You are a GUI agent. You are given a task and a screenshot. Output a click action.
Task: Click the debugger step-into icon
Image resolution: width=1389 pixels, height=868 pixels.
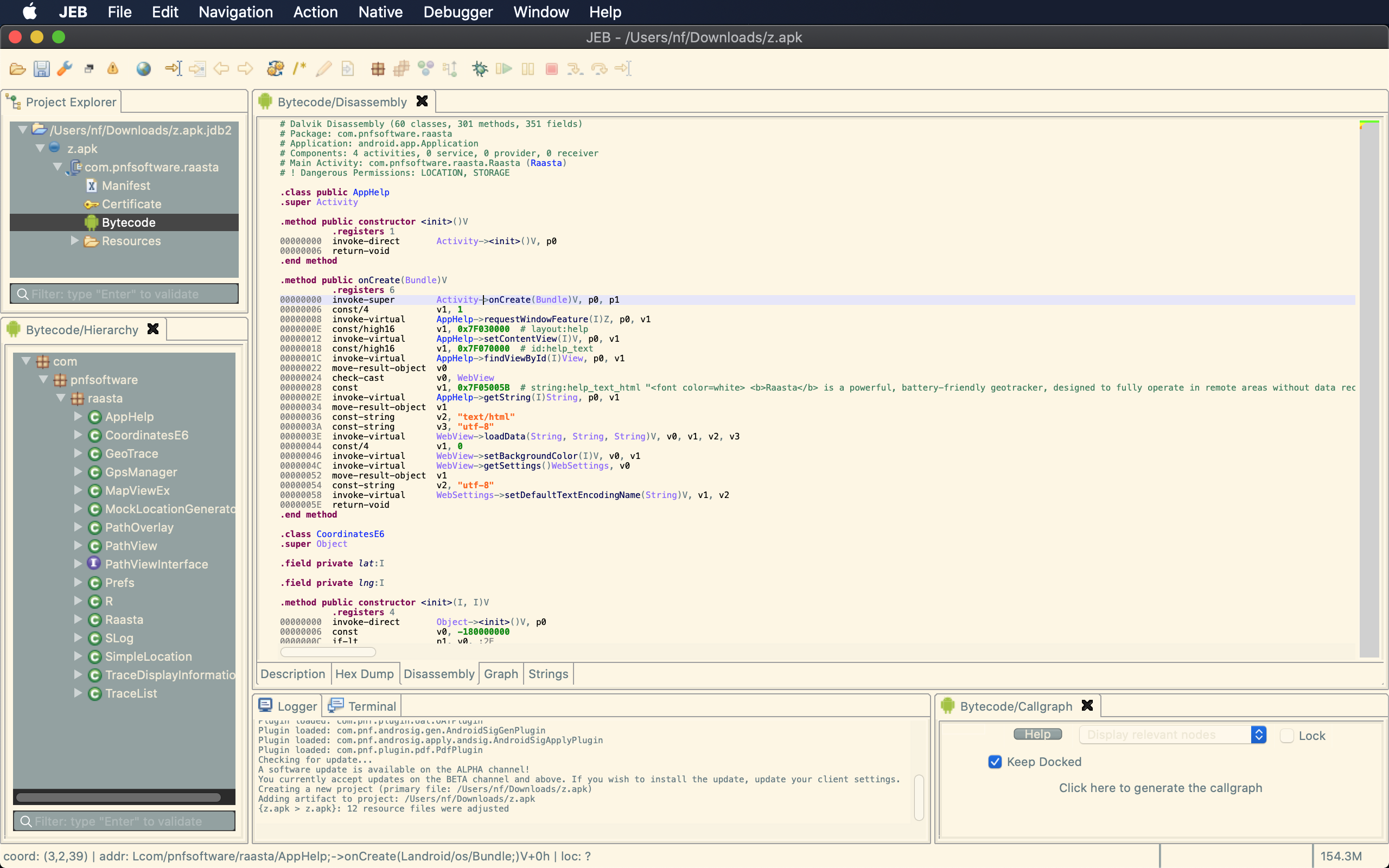point(575,69)
